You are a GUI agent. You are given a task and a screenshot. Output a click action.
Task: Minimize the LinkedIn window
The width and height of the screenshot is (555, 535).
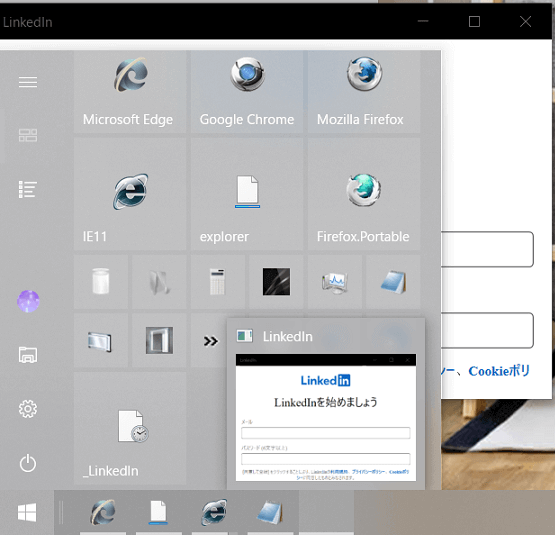(423, 22)
